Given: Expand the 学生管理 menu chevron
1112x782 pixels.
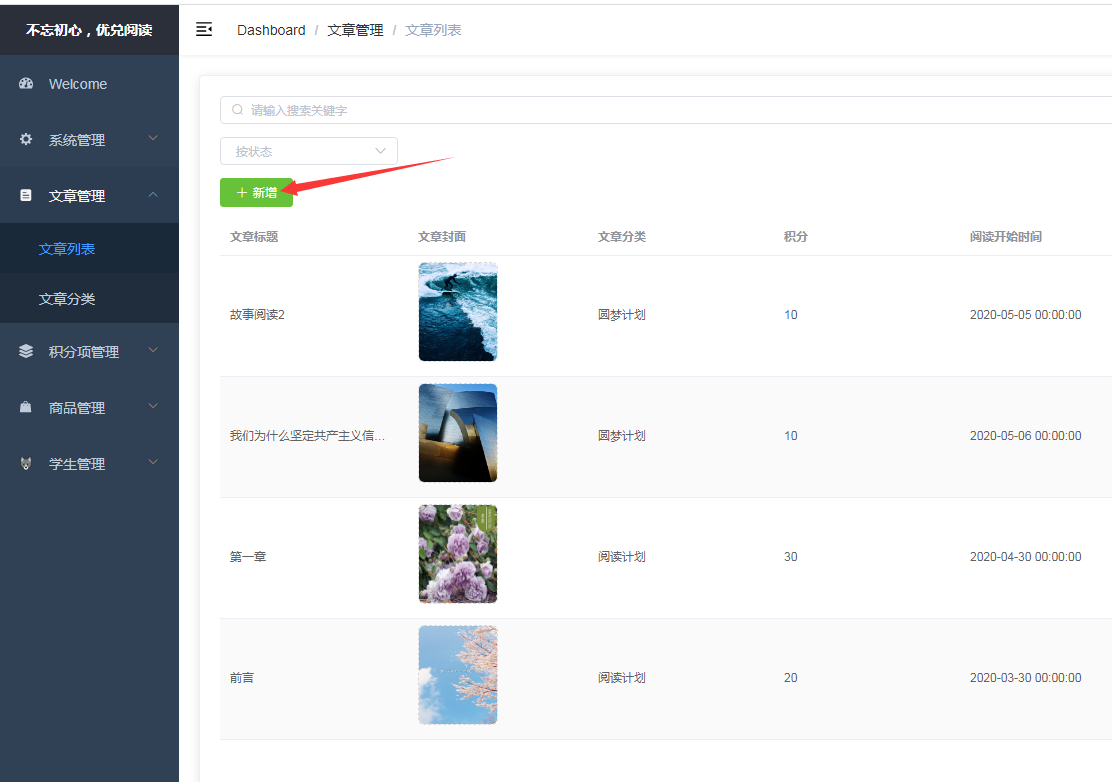Looking at the screenshot, I should 153,463.
